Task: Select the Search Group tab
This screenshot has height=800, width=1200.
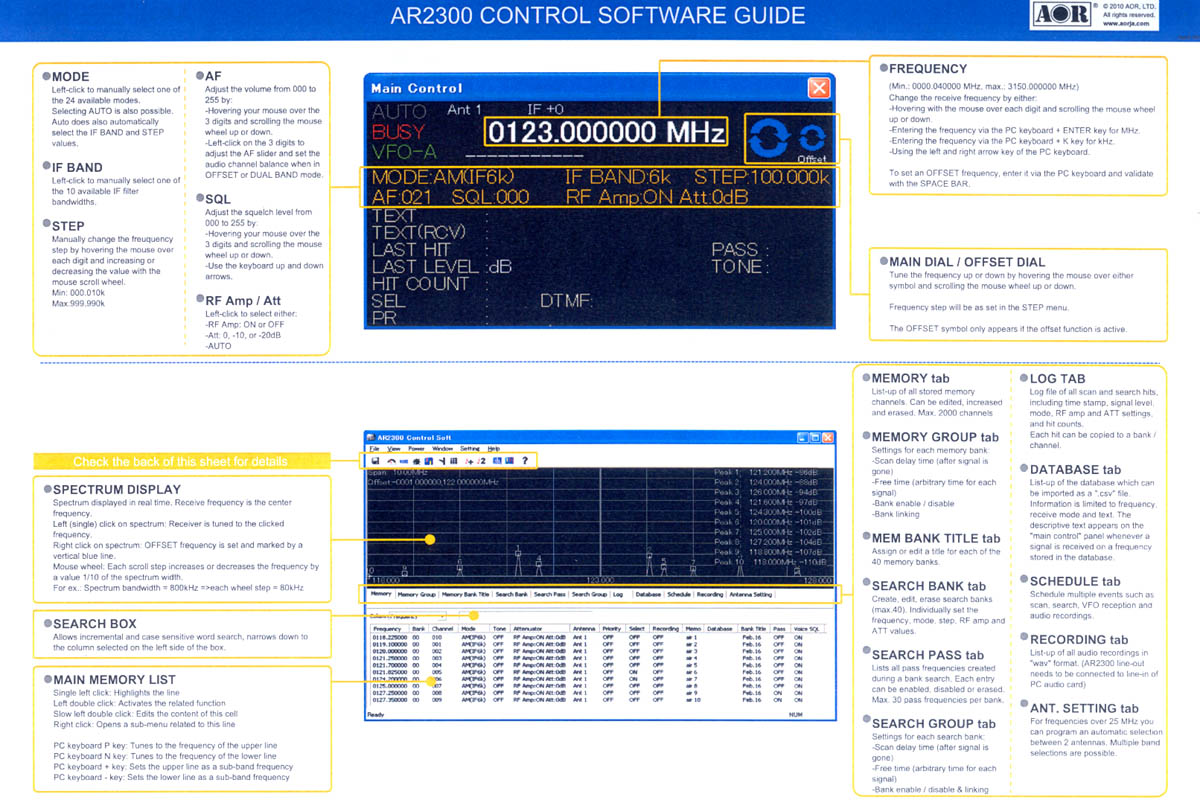Action: (x=589, y=594)
